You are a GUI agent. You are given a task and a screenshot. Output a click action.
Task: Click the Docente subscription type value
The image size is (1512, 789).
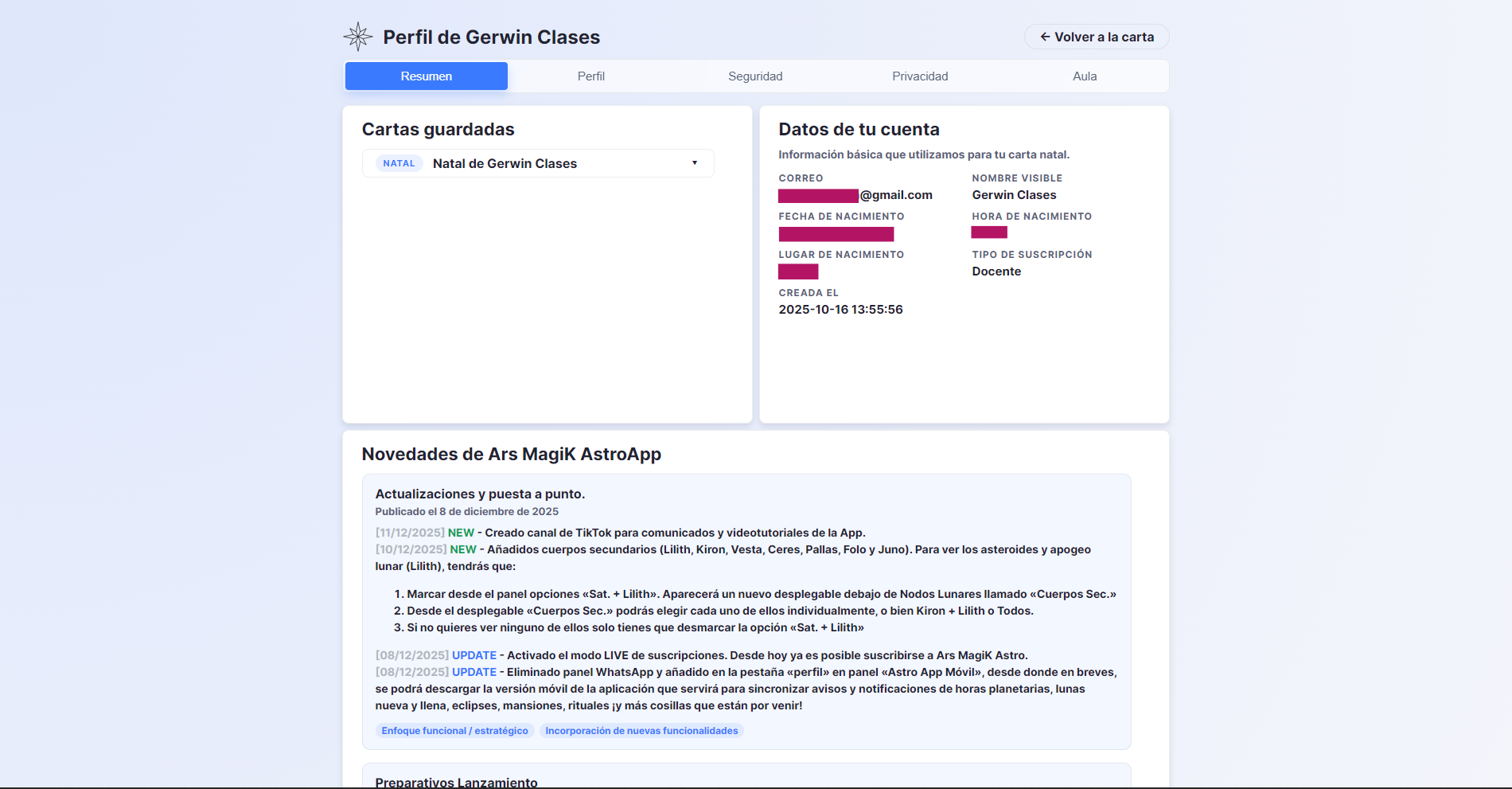[x=996, y=271]
